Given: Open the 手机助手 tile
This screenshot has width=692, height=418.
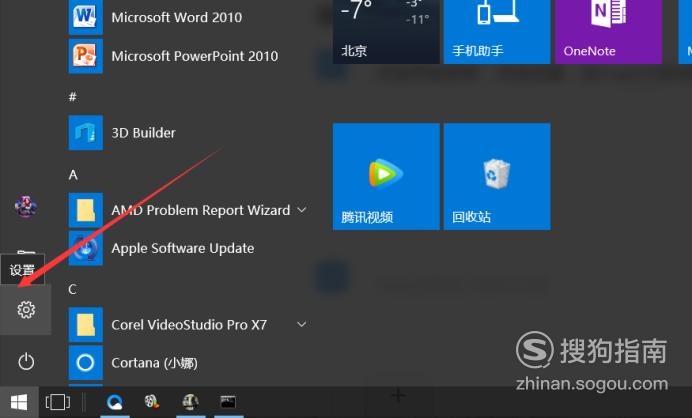Looking at the screenshot, I should tap(497, 32).
